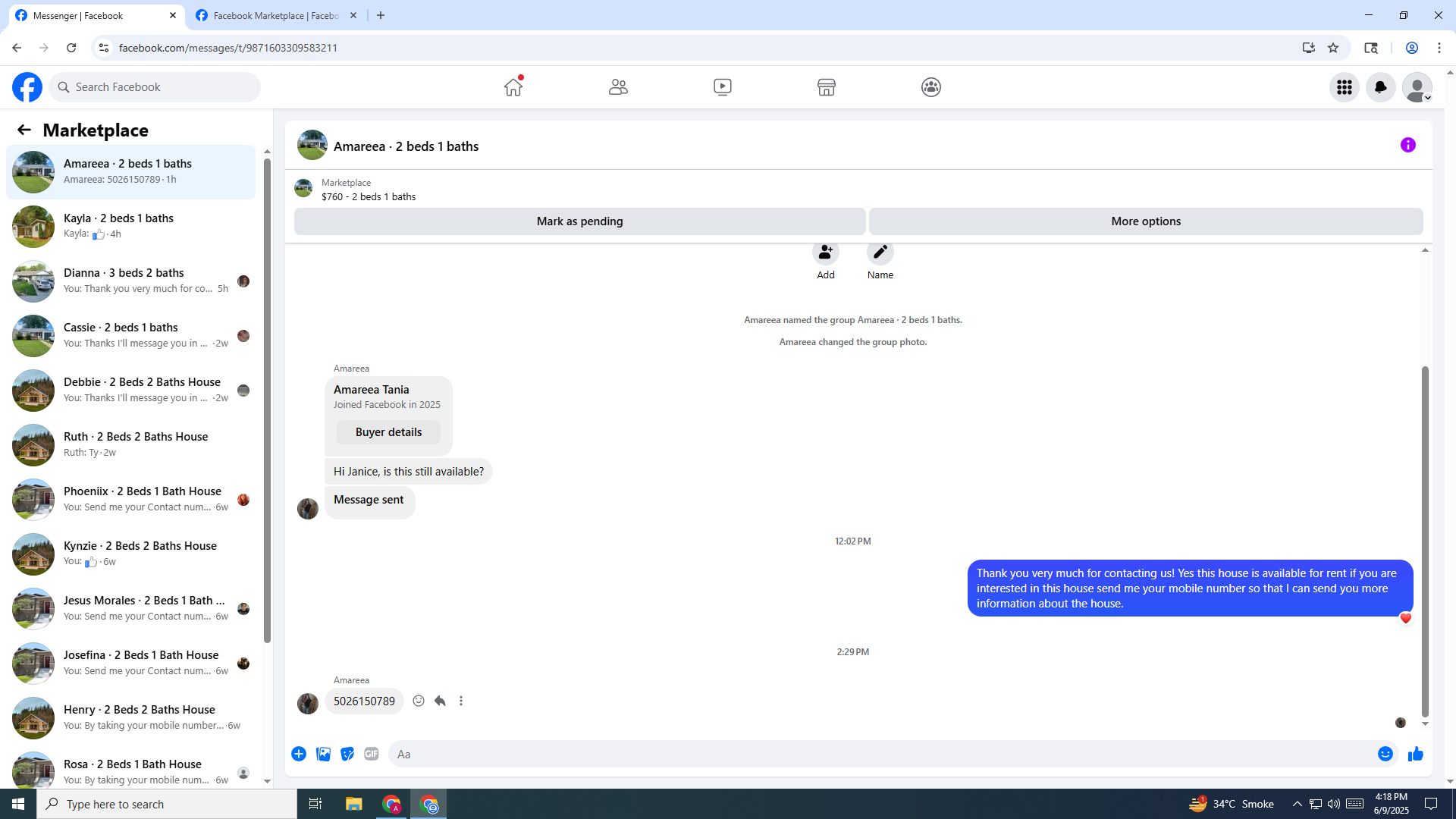This screenshot has height=819, width=1456.
Task: Click the Mark as pending button
Action: pyautogui.click(x=579, y=221)
